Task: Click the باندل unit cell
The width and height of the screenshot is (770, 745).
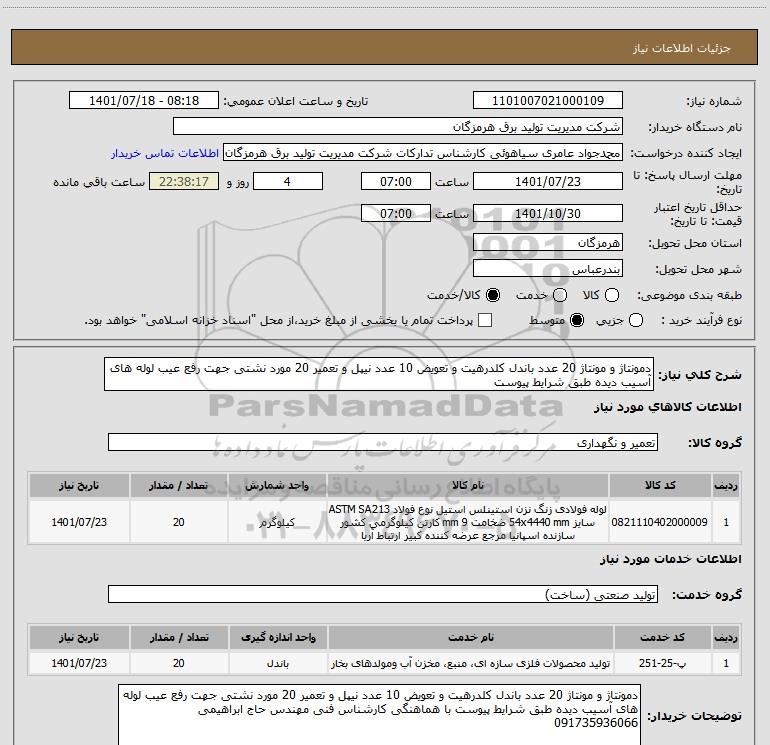Action: coord(278,663)
